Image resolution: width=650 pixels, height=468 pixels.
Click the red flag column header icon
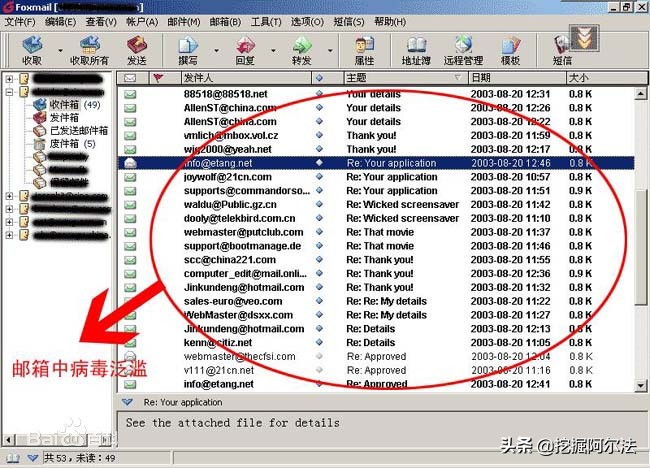[x=158, y=78]
